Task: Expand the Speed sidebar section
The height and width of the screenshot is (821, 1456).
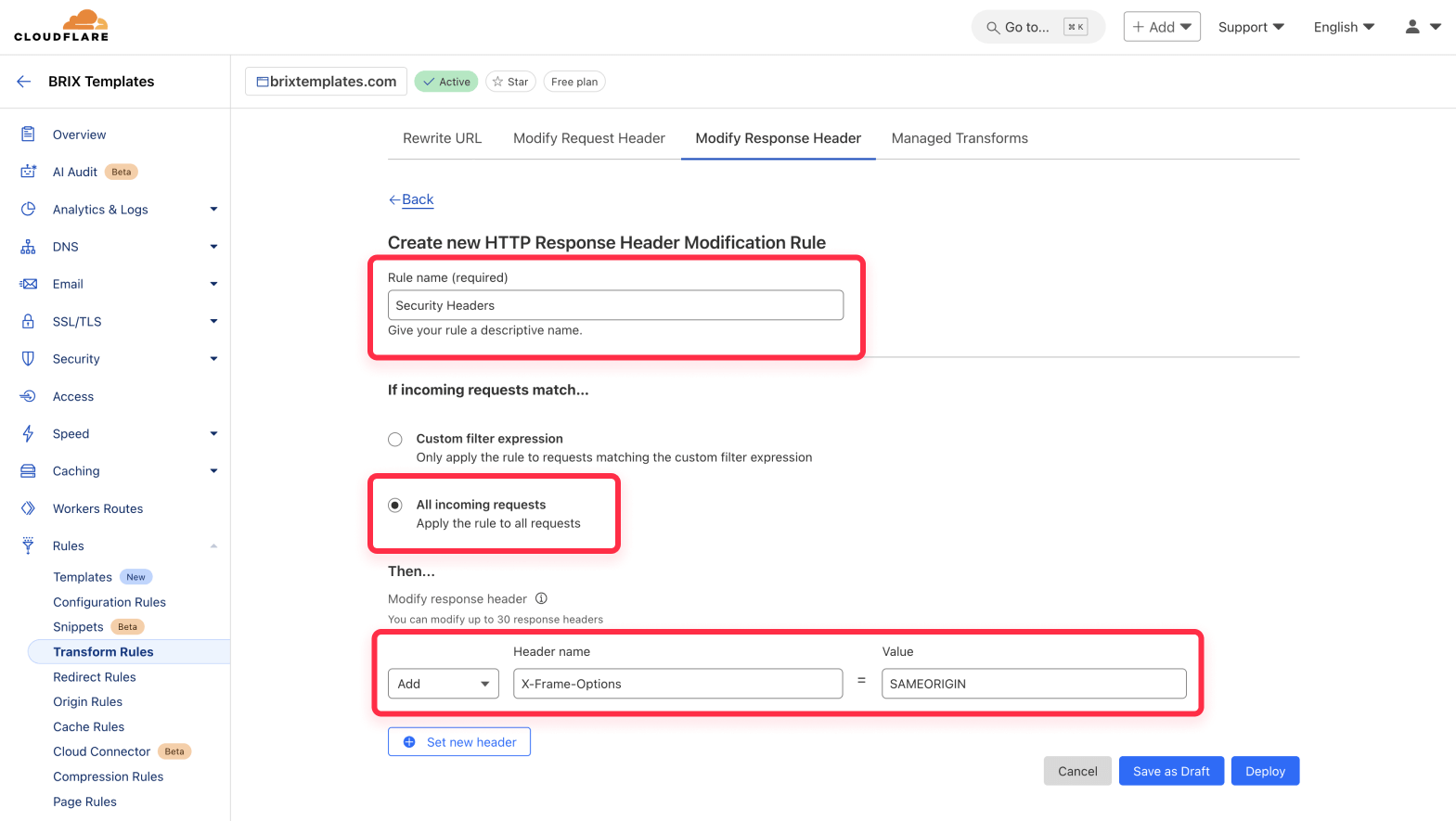Action: pos(213,433)
